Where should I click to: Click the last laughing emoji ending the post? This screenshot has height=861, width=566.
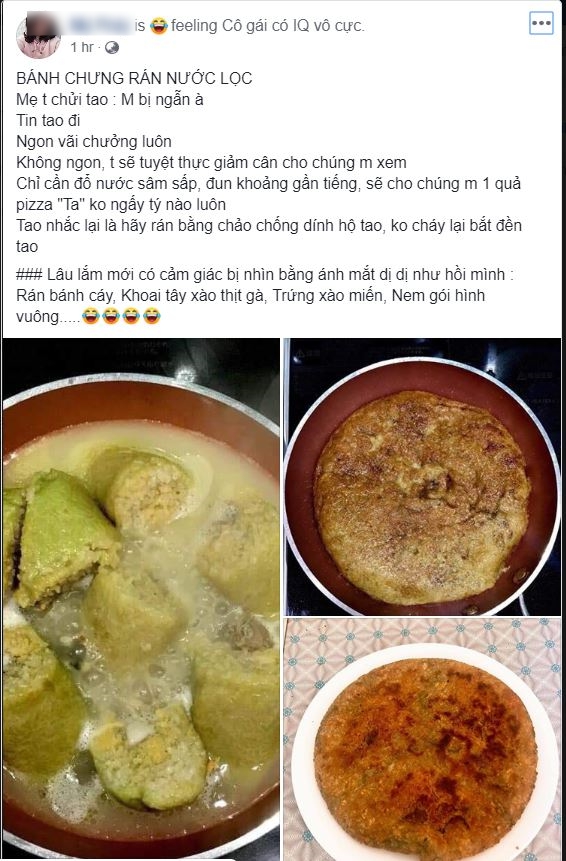152,316
